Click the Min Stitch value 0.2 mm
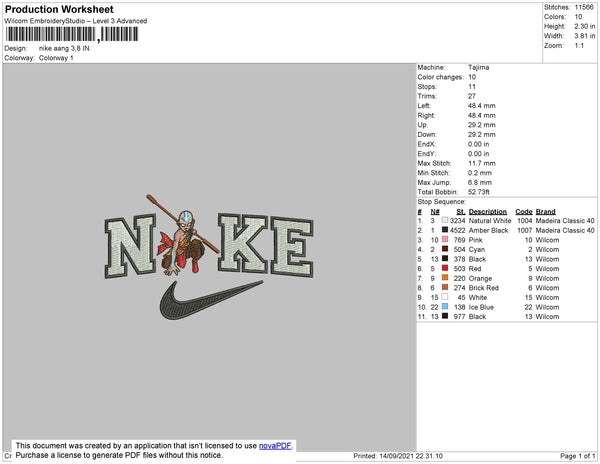Screen dimensions: 600x464 tap(480, 173)
